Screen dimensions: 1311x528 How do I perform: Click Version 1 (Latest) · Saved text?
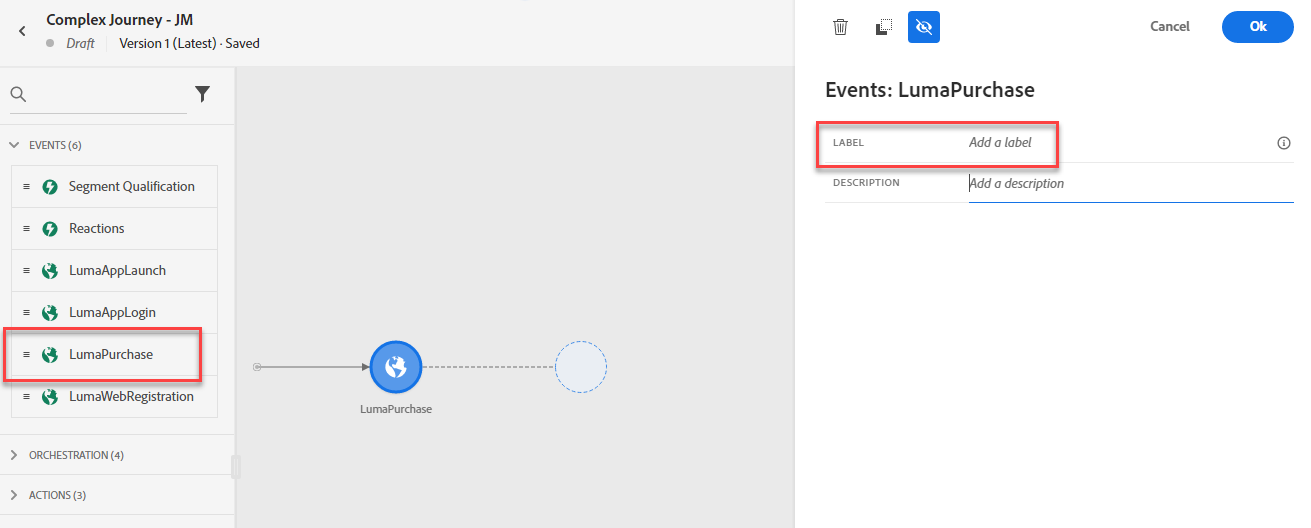tap(189, 44)
